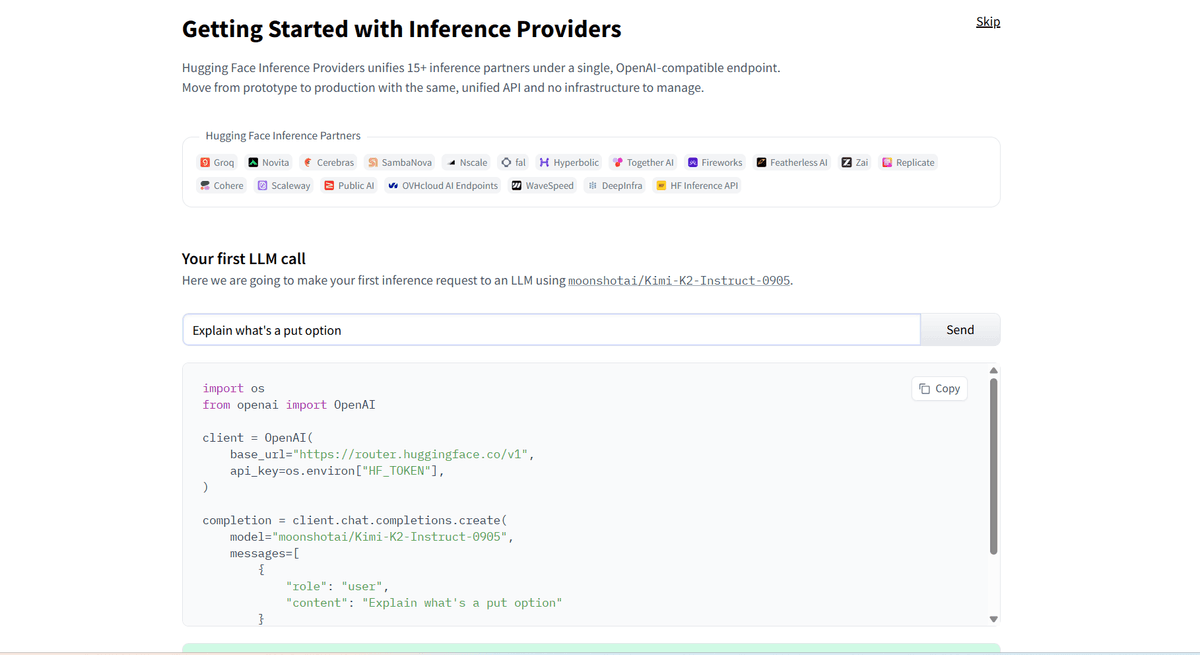The image size is (1200, 655).
Task: Click the Replicate provider icon
Action: pyautogui.click(x=887, y=162)
